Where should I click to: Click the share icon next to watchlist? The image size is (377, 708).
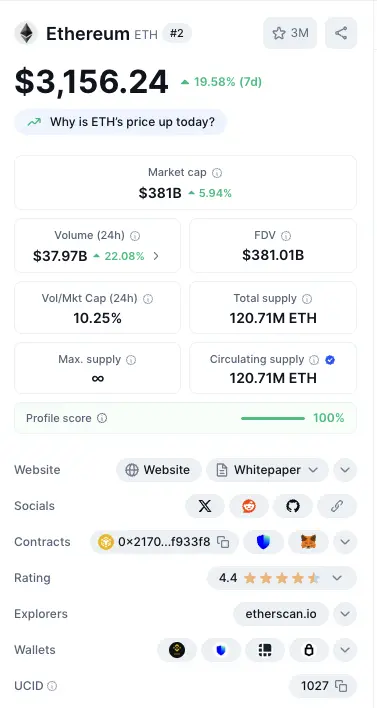[x=341, y=33]
